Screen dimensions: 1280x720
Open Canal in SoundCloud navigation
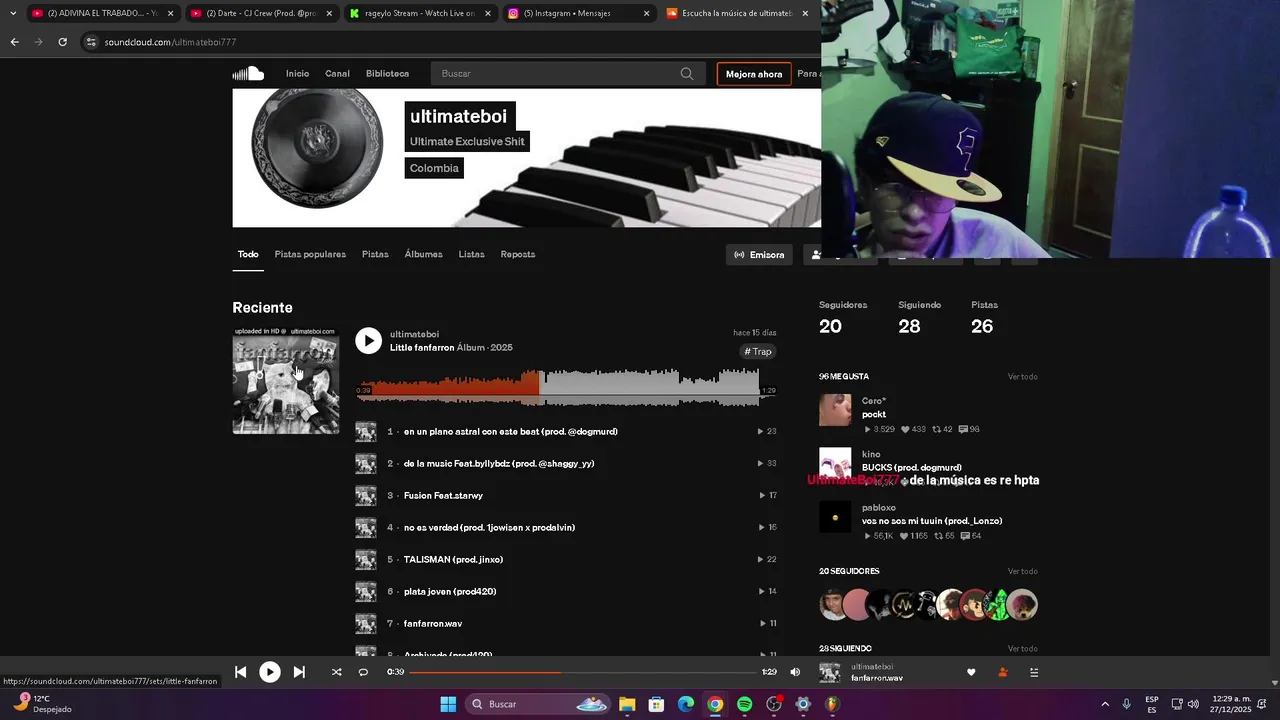pos(337,74)
